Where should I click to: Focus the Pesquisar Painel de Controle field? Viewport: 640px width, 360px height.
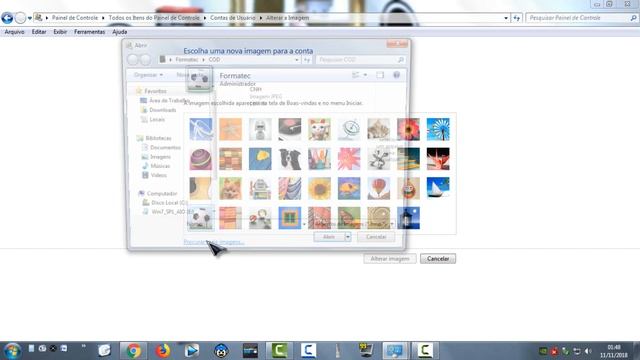pyautogui.click(x=582, y=18)
